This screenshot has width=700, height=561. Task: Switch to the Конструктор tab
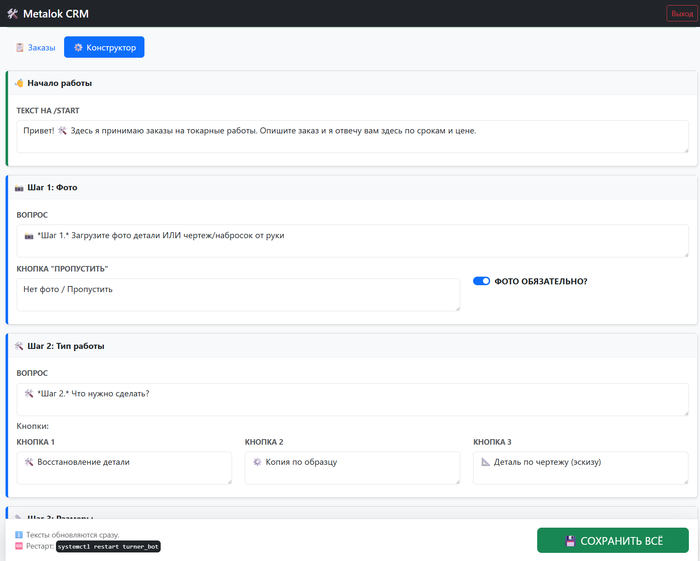[104, 47]
